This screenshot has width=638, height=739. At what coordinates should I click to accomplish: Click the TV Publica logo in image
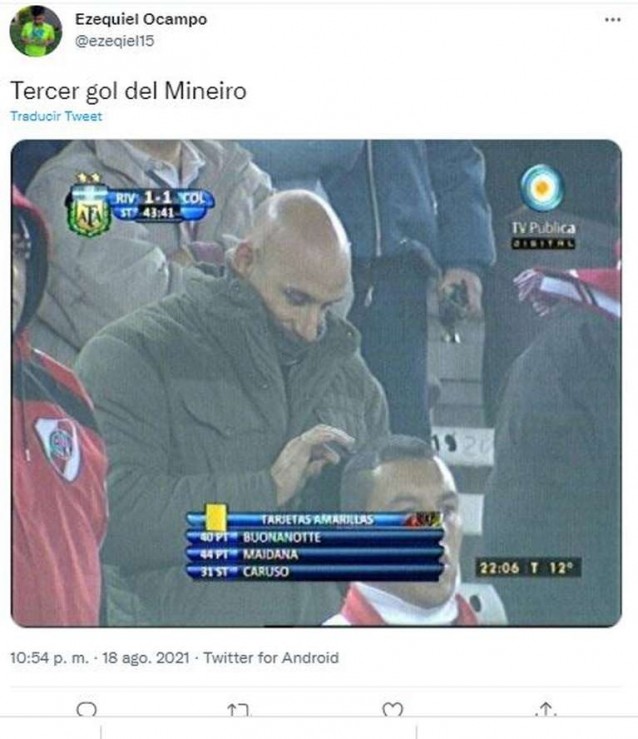543,206
